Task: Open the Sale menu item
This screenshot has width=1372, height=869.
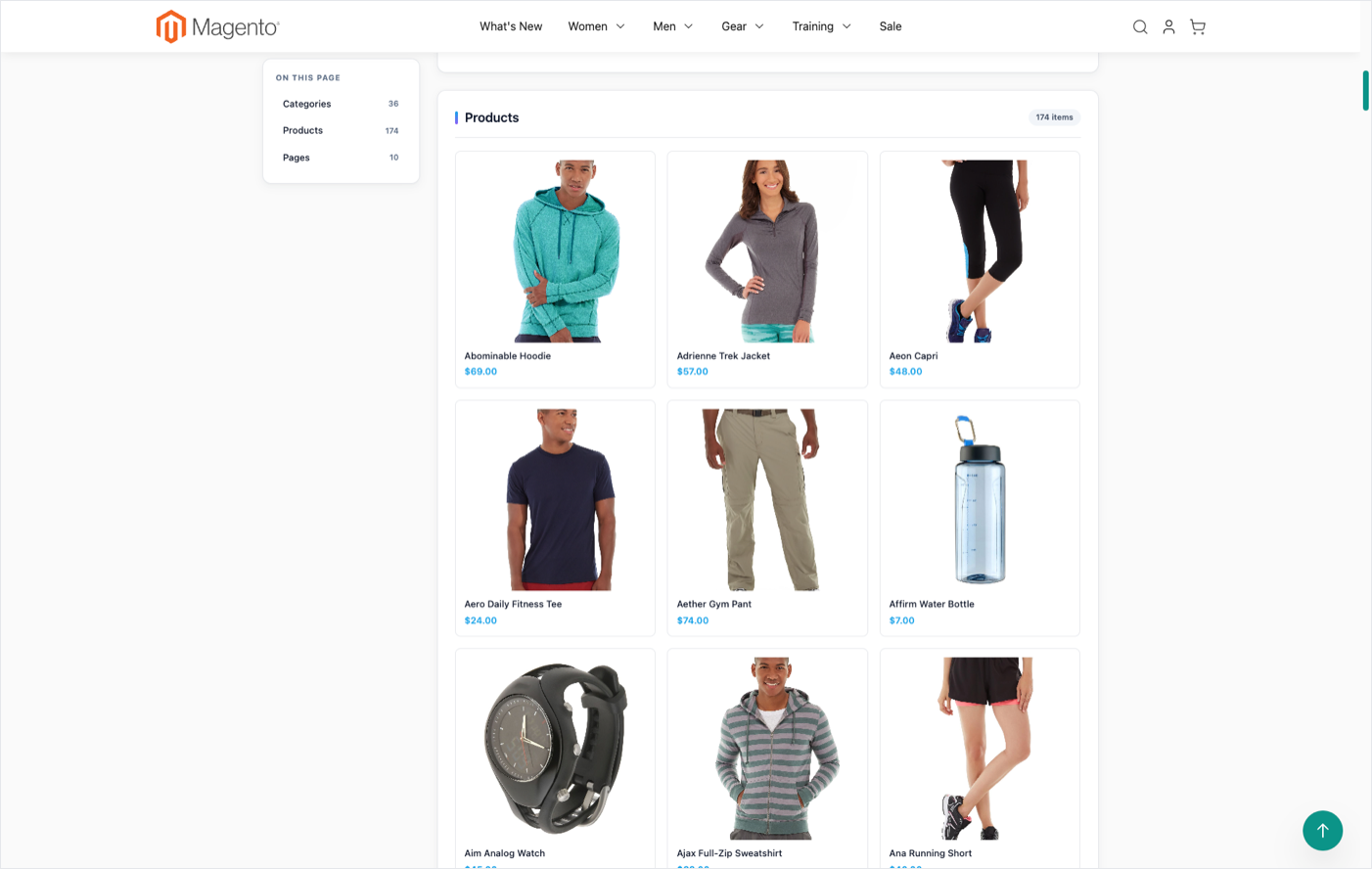Action: (x=890, y=26)
